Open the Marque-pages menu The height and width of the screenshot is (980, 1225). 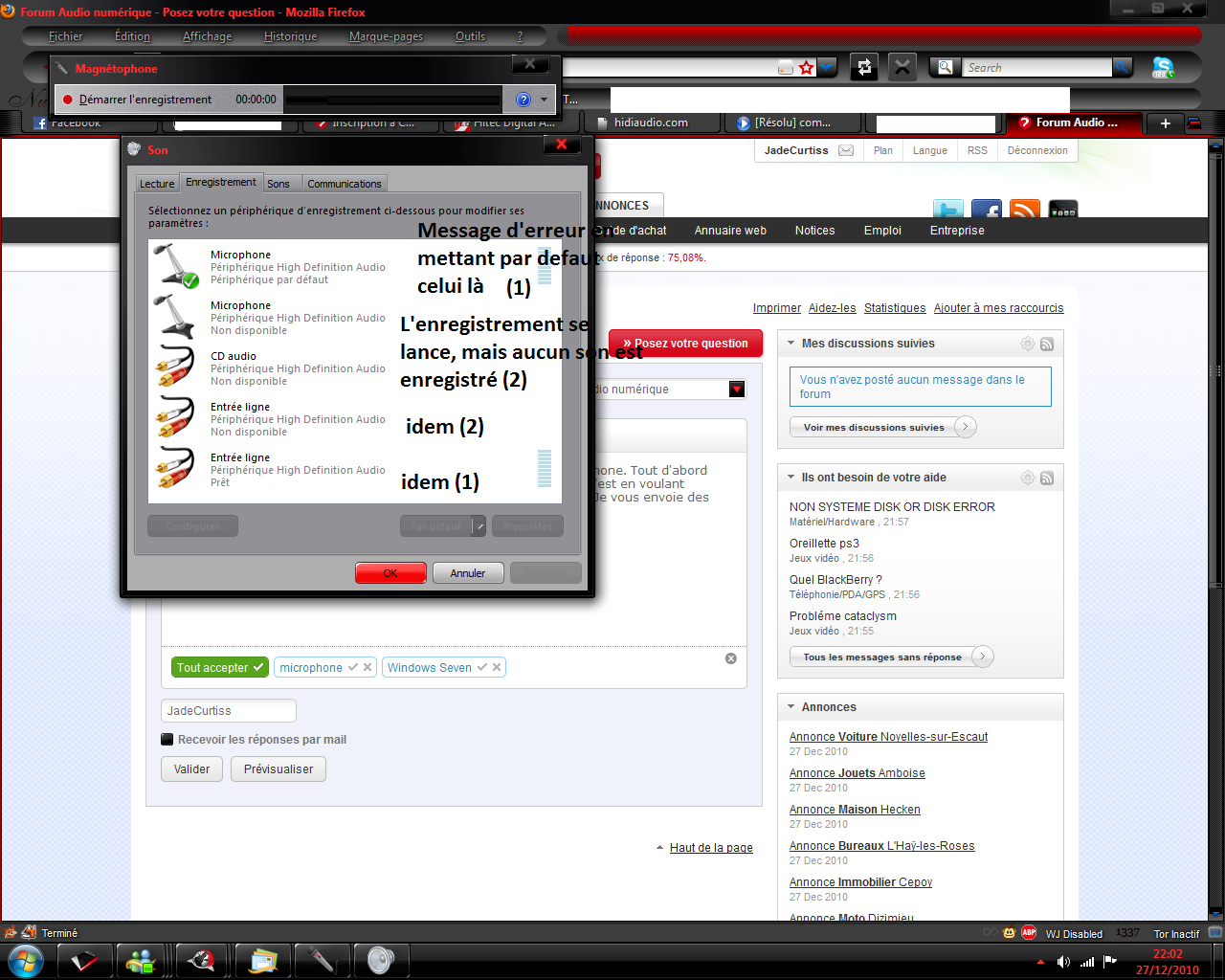coord(386,36)
